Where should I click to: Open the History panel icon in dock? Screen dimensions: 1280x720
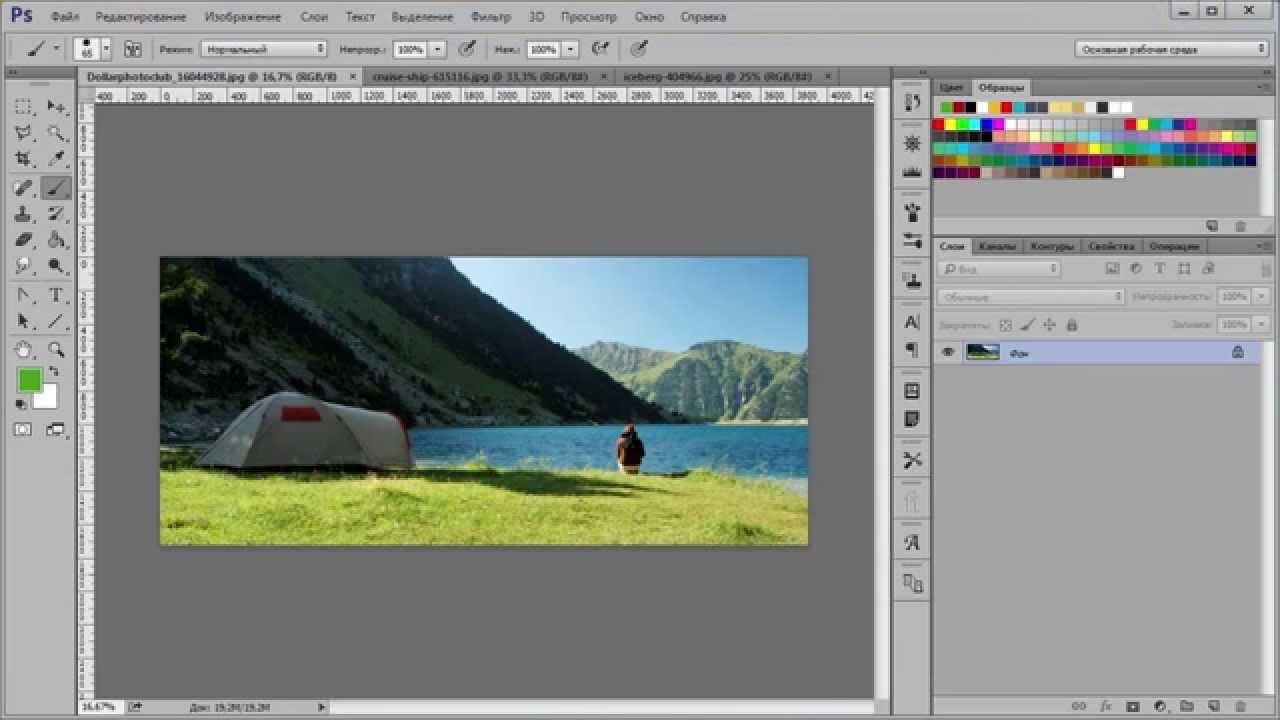coord(912,102)
